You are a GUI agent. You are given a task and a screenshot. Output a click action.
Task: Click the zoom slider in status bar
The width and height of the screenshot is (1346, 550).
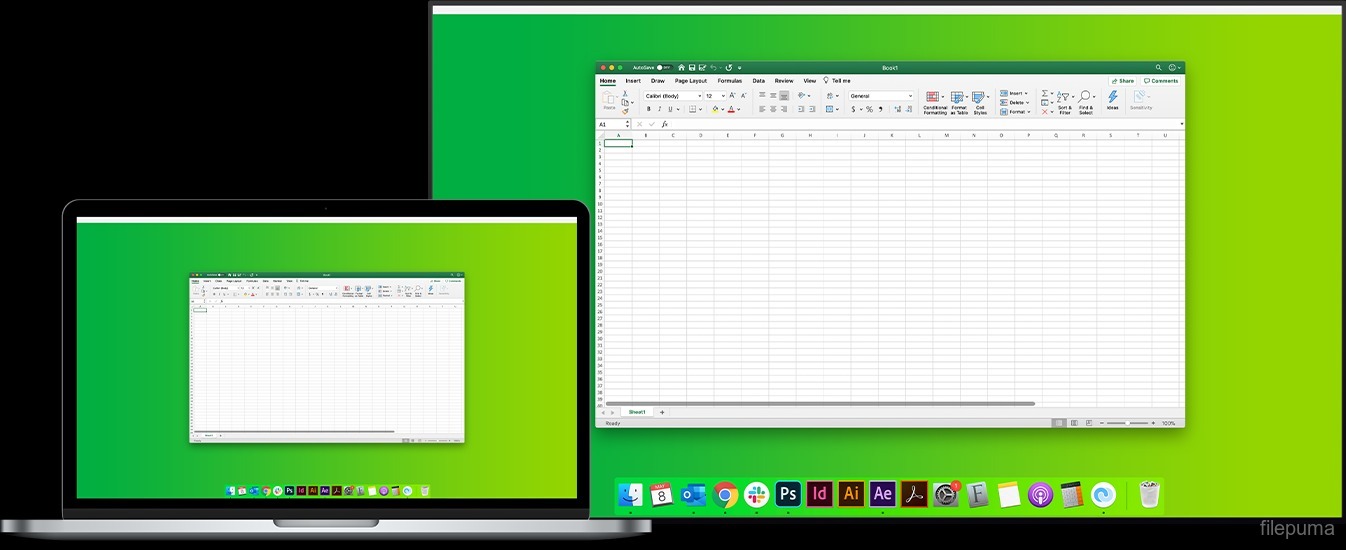tap(1128, 423)
